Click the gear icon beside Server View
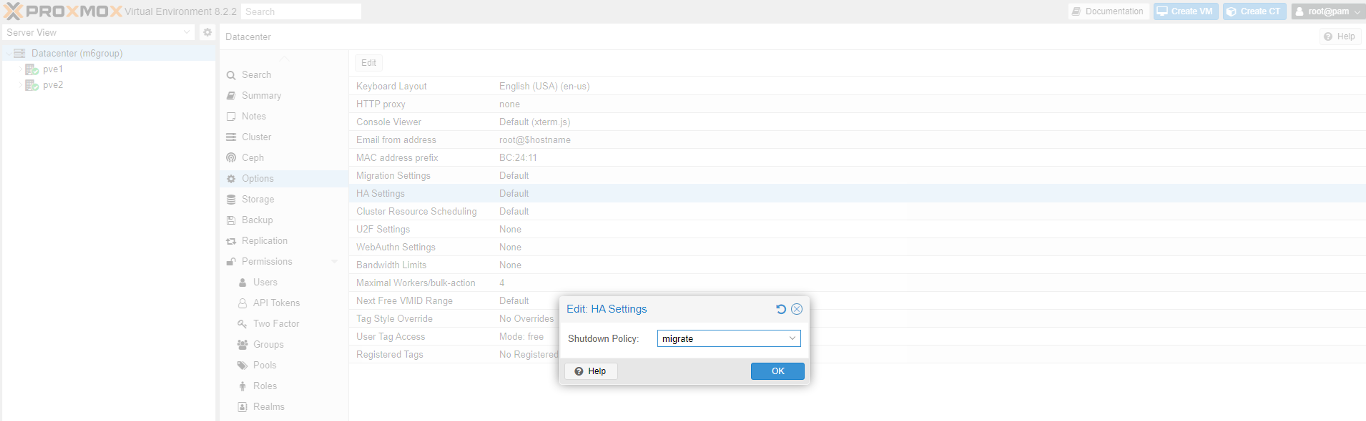The image size is (1366, 421). click(207, 32)
